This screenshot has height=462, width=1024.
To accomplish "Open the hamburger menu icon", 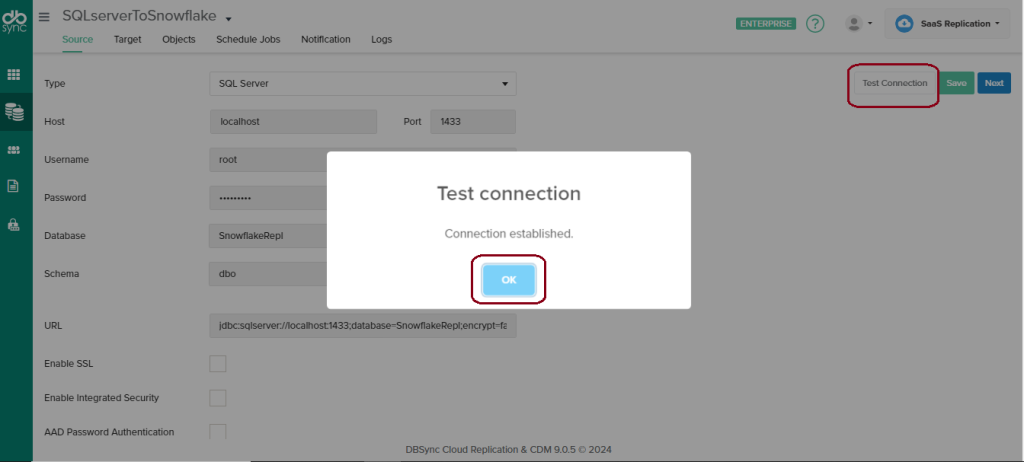I will (x=44, y=17).
